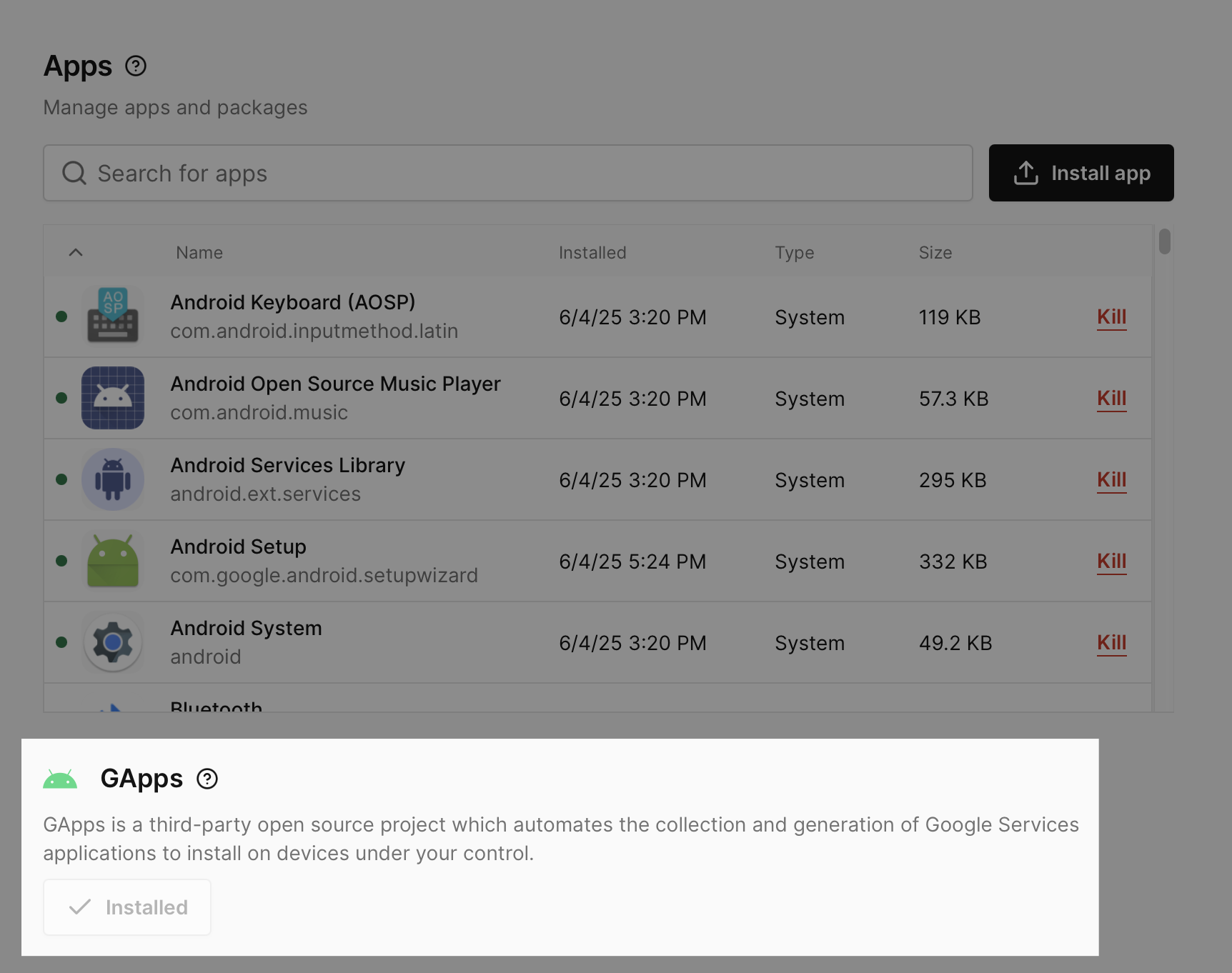Sort the table by Type column
This screenshot has height=973, width=1232.
point(795,253)
